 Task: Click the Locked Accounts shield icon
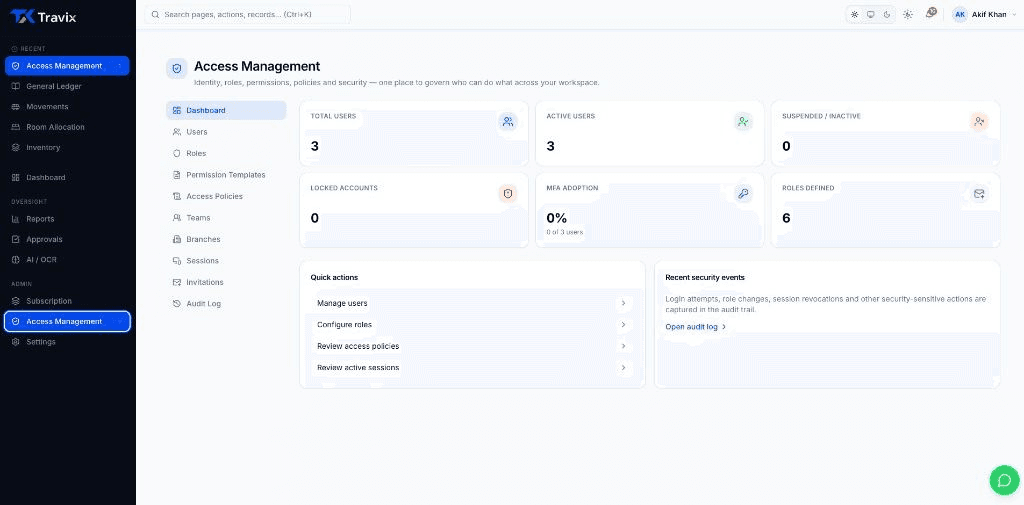coord(508,193)
